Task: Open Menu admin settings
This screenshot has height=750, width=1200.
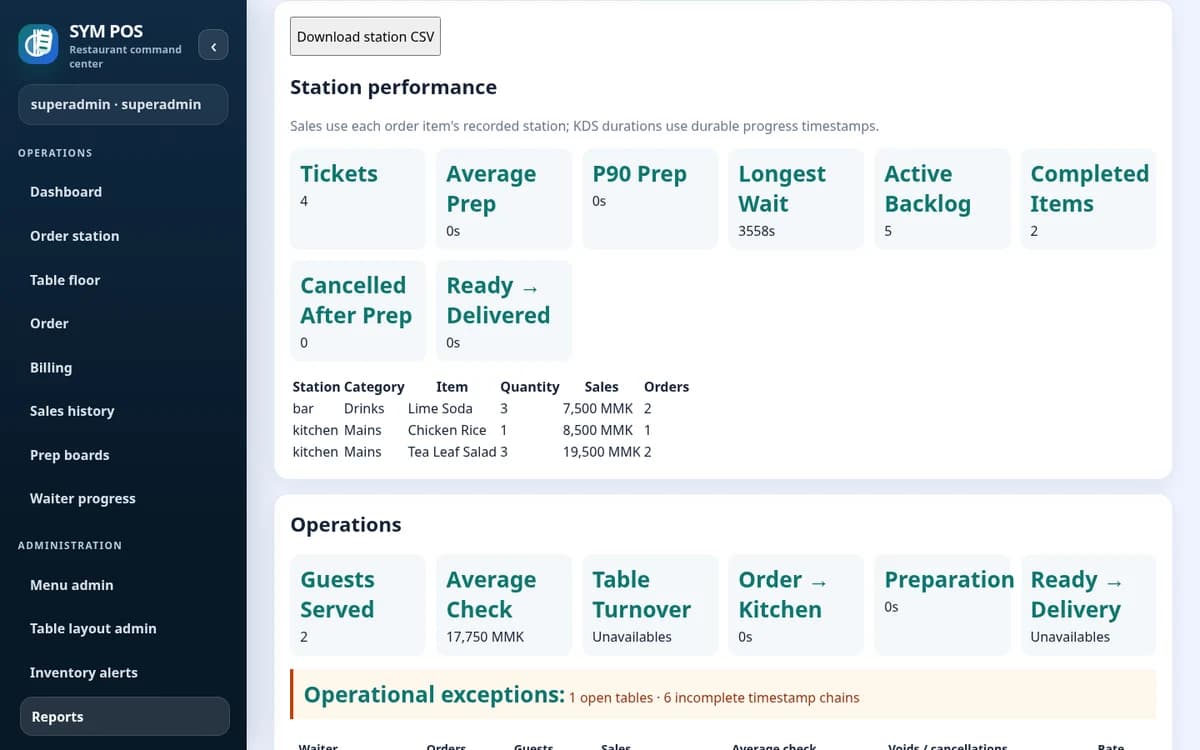Action: [124, 585]
